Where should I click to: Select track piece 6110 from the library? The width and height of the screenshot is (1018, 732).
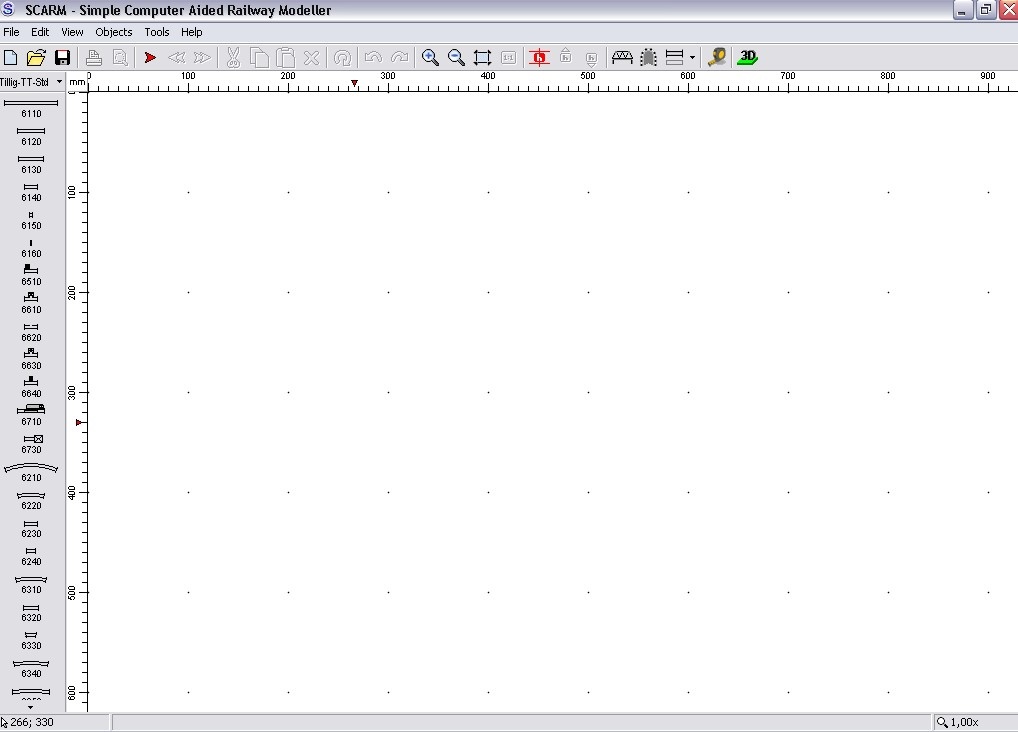31,107
